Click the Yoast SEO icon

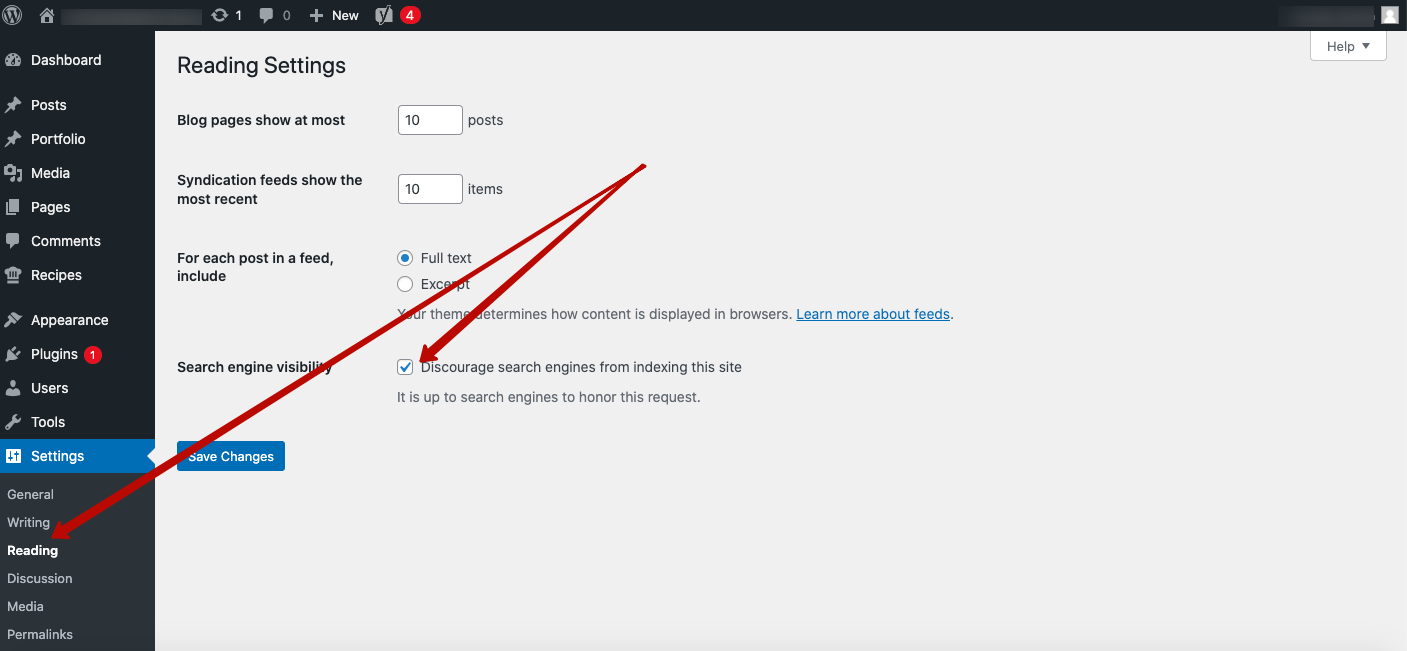coord(384,15)
